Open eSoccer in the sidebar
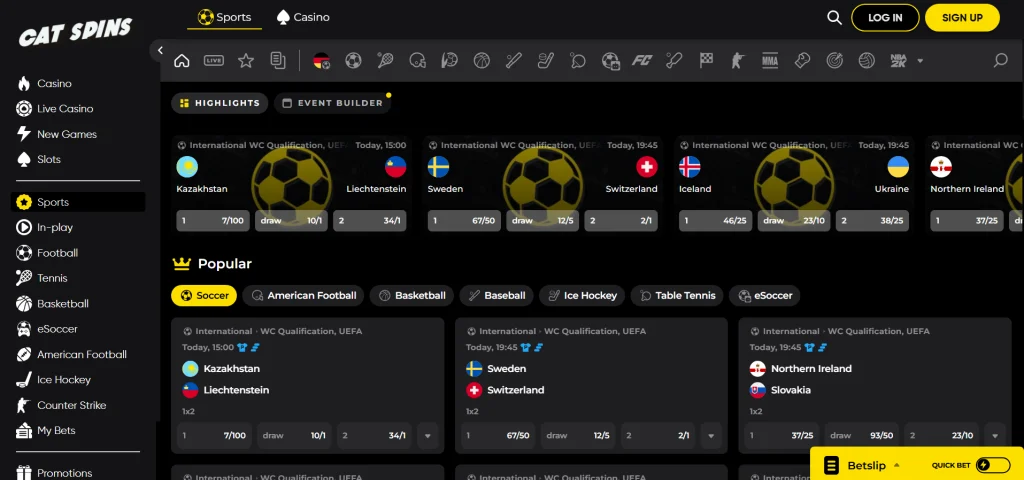 click(46, 329)
